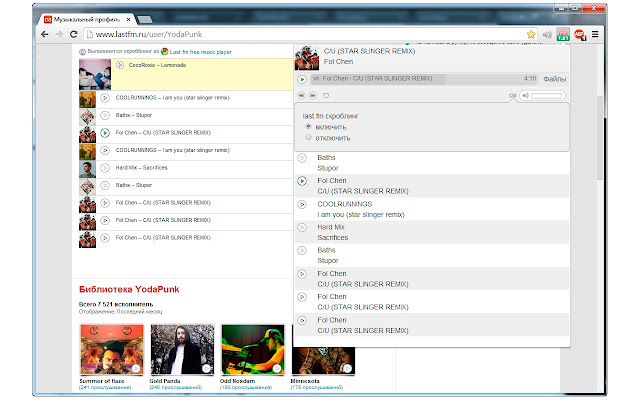Toggle the green Last.fm player extension icon

[x=563, y=35]
